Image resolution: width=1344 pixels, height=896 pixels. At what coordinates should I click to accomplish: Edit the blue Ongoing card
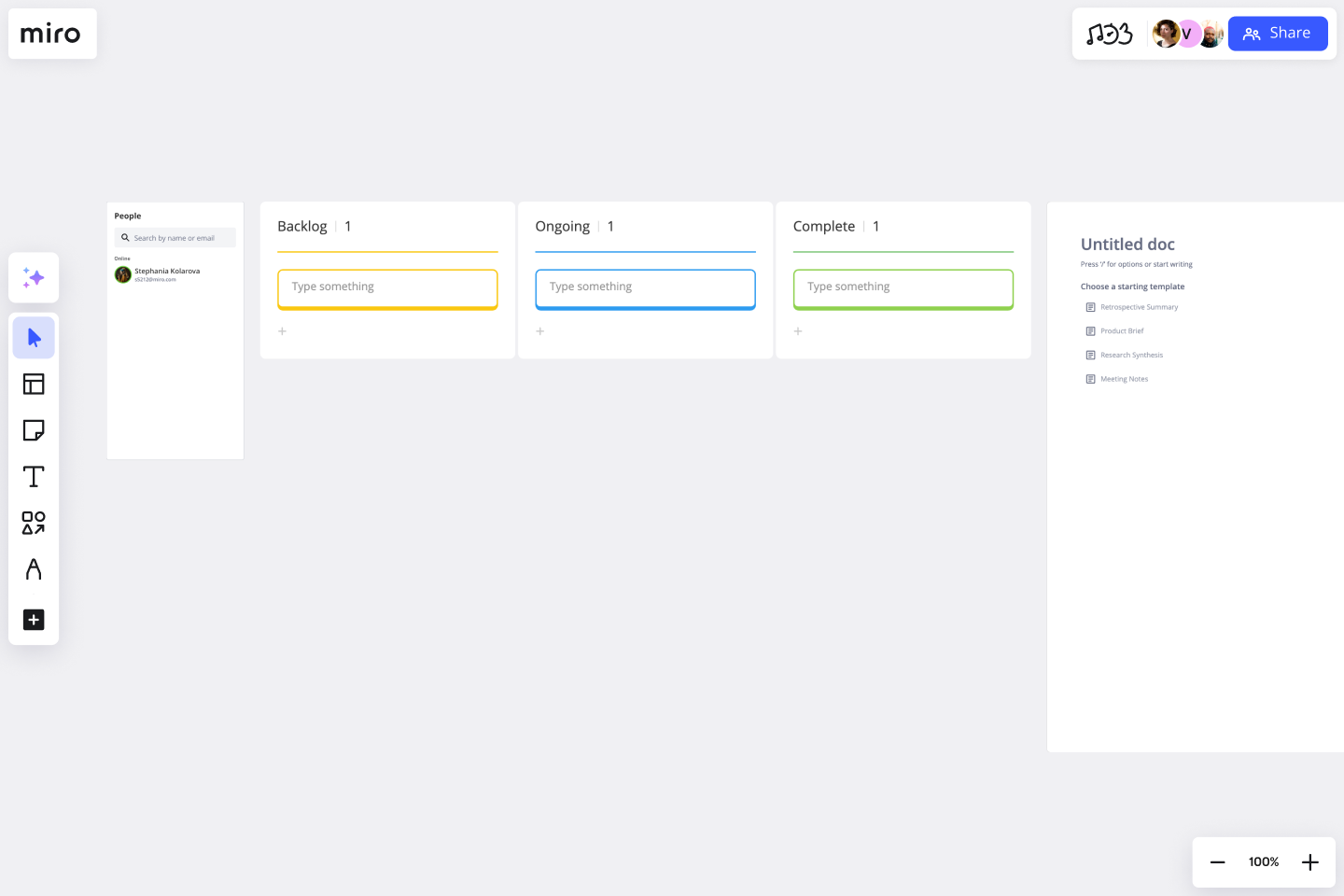645,289
